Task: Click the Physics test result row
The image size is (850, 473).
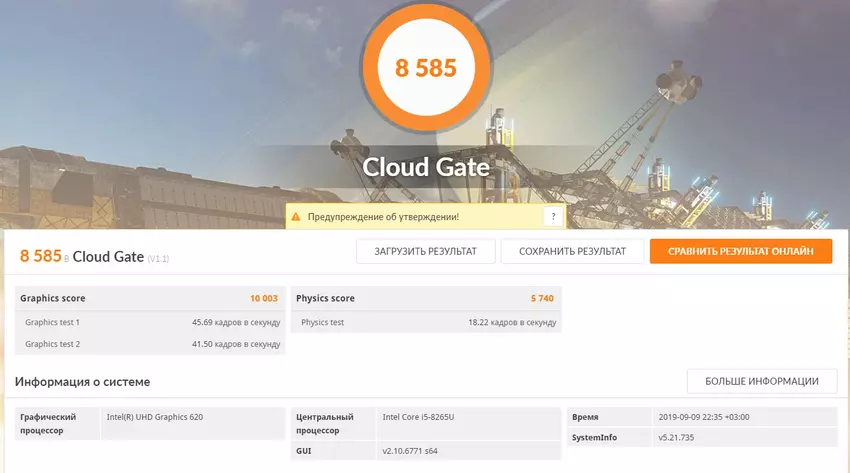Action: (x=425, y=322)
